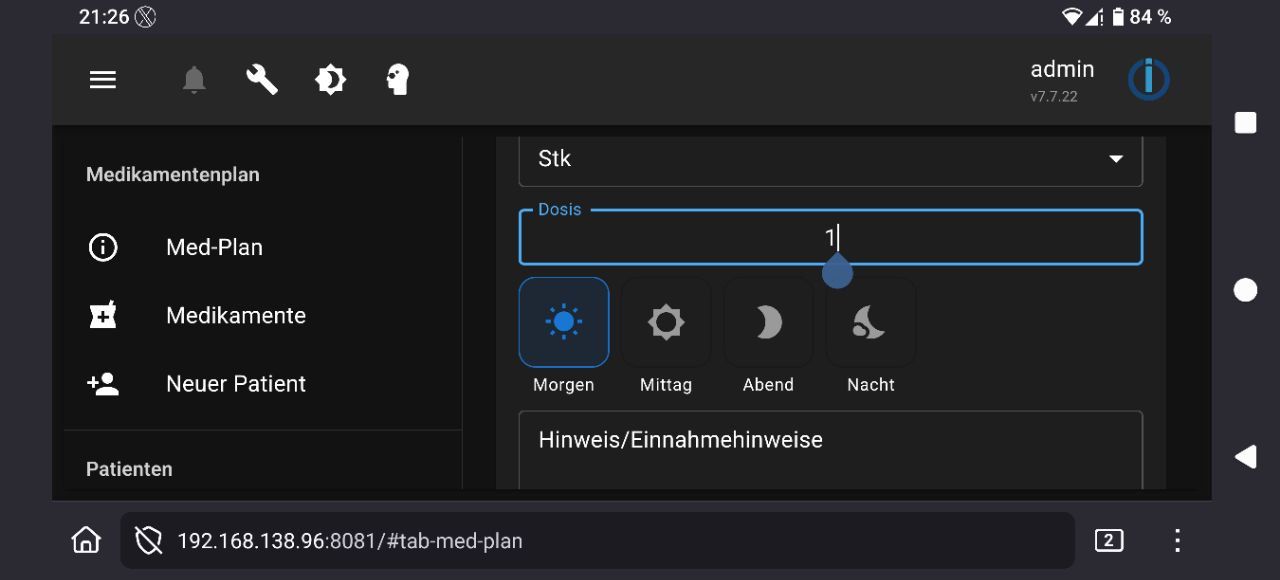Toggle the Abend time-of-day button

click(768, 323)
